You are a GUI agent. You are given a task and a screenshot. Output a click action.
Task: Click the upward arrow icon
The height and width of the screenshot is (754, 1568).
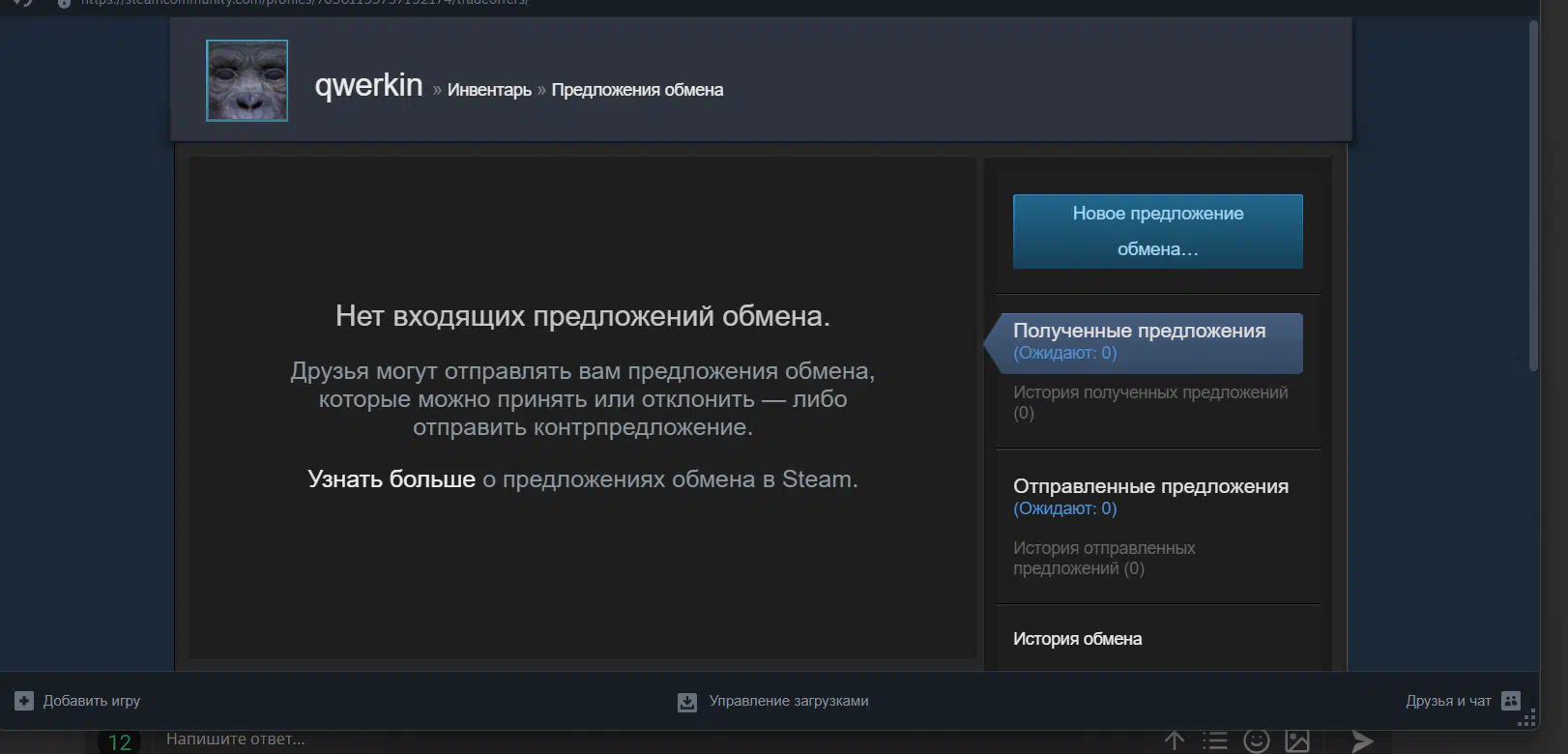click(x=1175, y=741)
